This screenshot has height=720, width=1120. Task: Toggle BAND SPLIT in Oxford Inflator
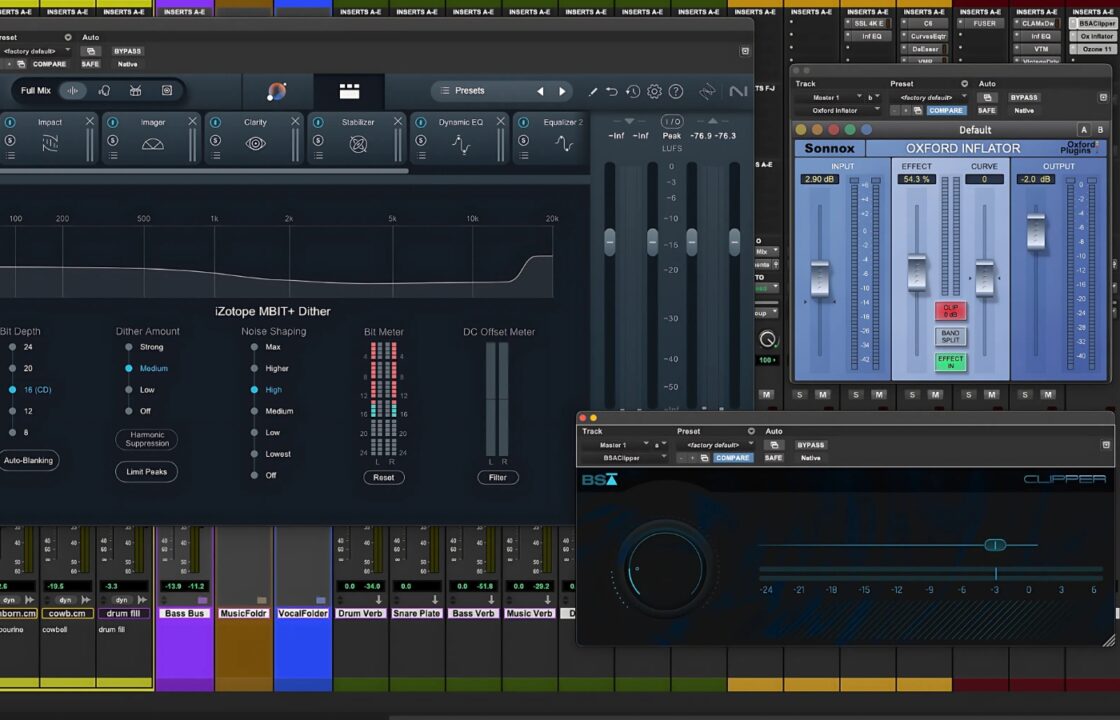(951, 336)
